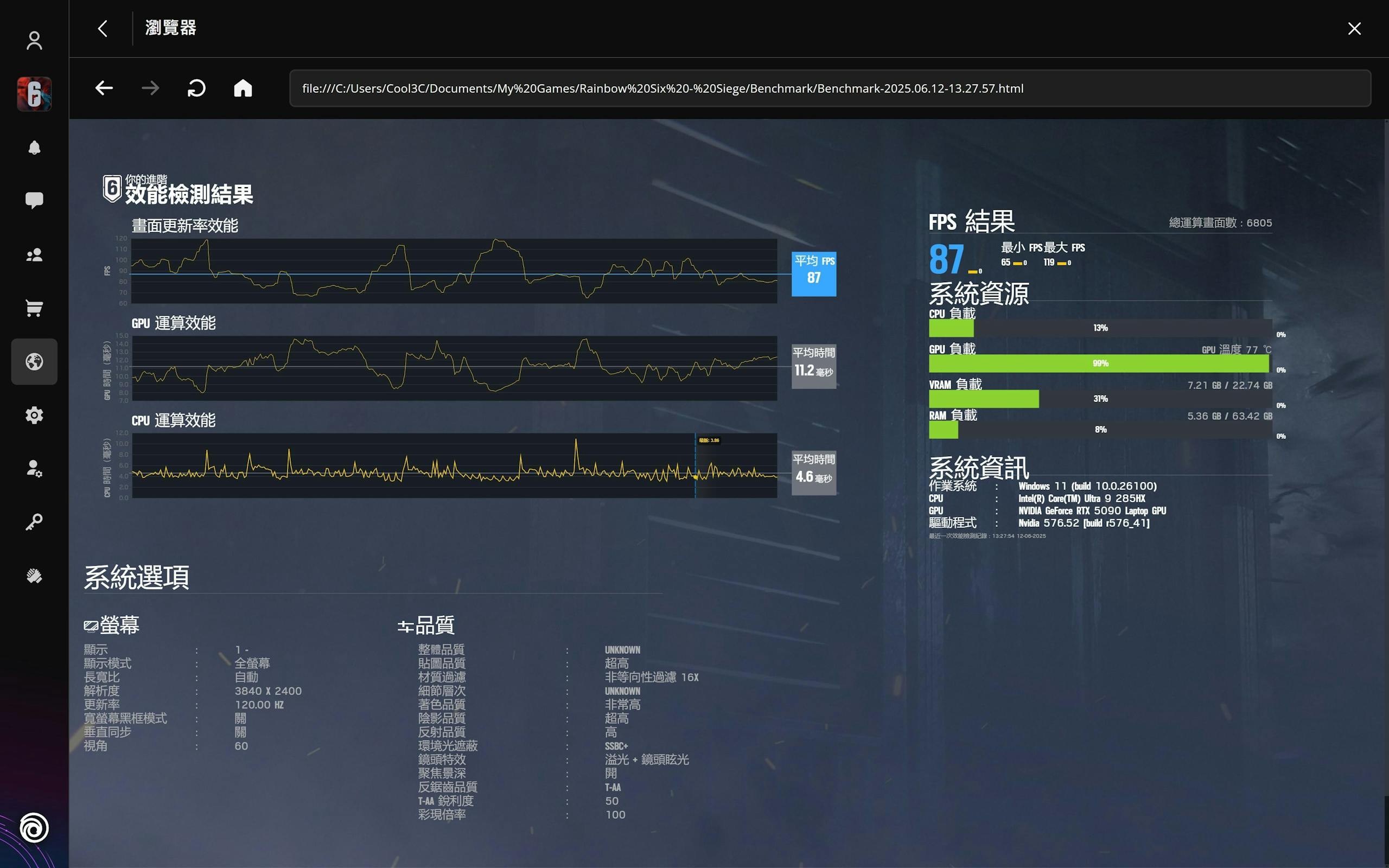Open the user profile icon in sidebar
Viewport: 1389px width, 868px height.
tap(34, 40)
